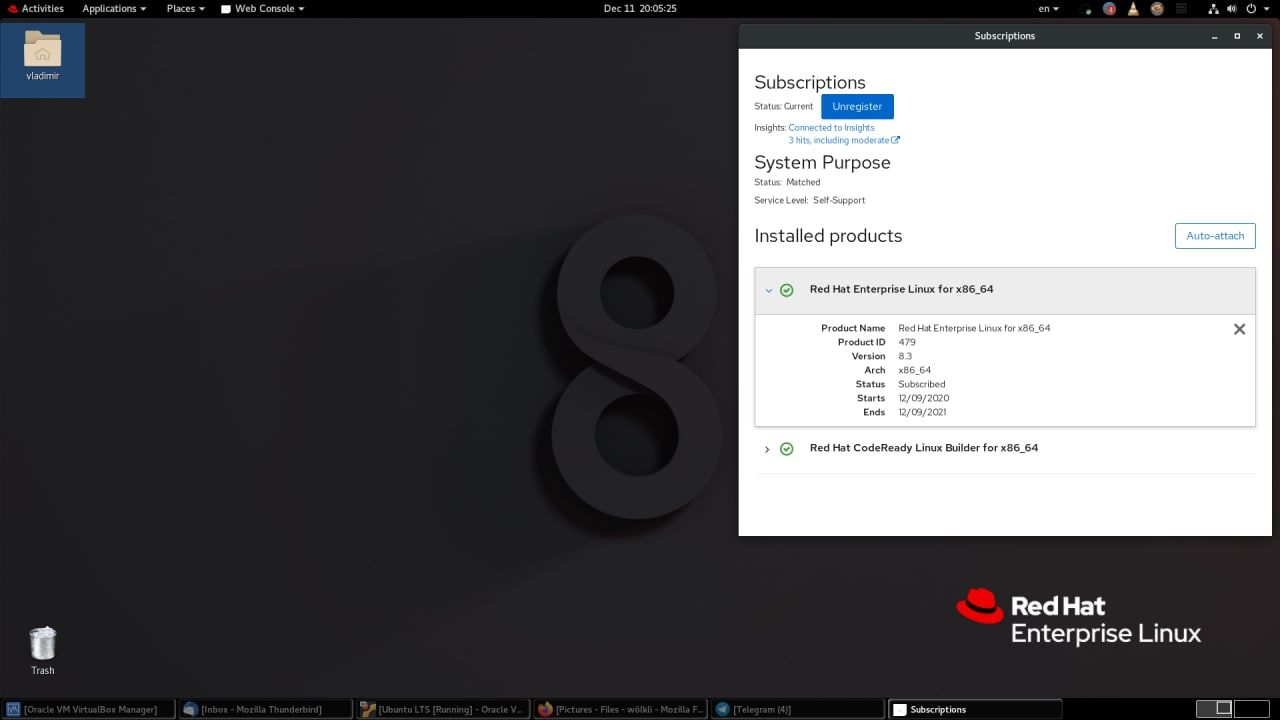Click the volume speaker icon
Viewport: 1280px width, 720px height.
[1232, 8]
